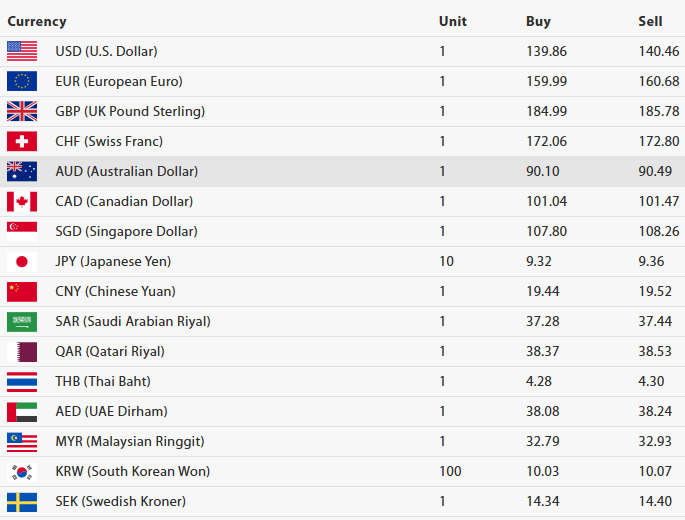Click the Qatar flag icon
The height and width of the screenshot is (520, 685).
coord(22,351)
